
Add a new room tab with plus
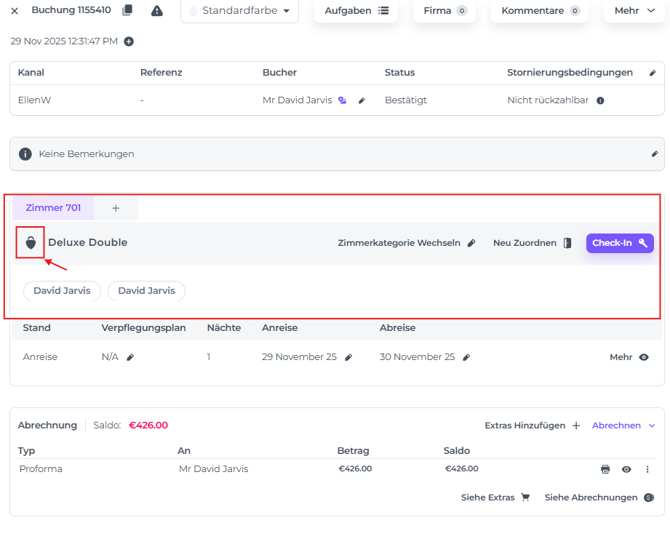[116, 208]
